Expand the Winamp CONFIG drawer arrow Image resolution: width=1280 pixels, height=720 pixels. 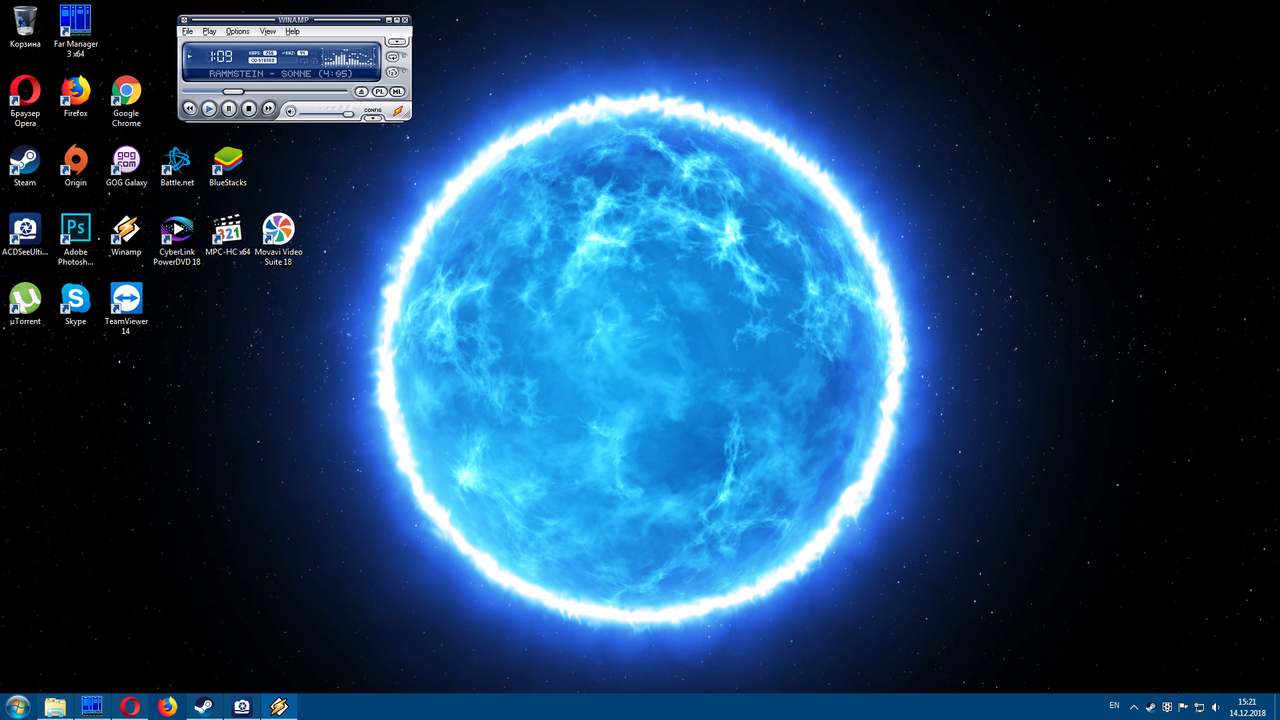click(x=373, y=118)
